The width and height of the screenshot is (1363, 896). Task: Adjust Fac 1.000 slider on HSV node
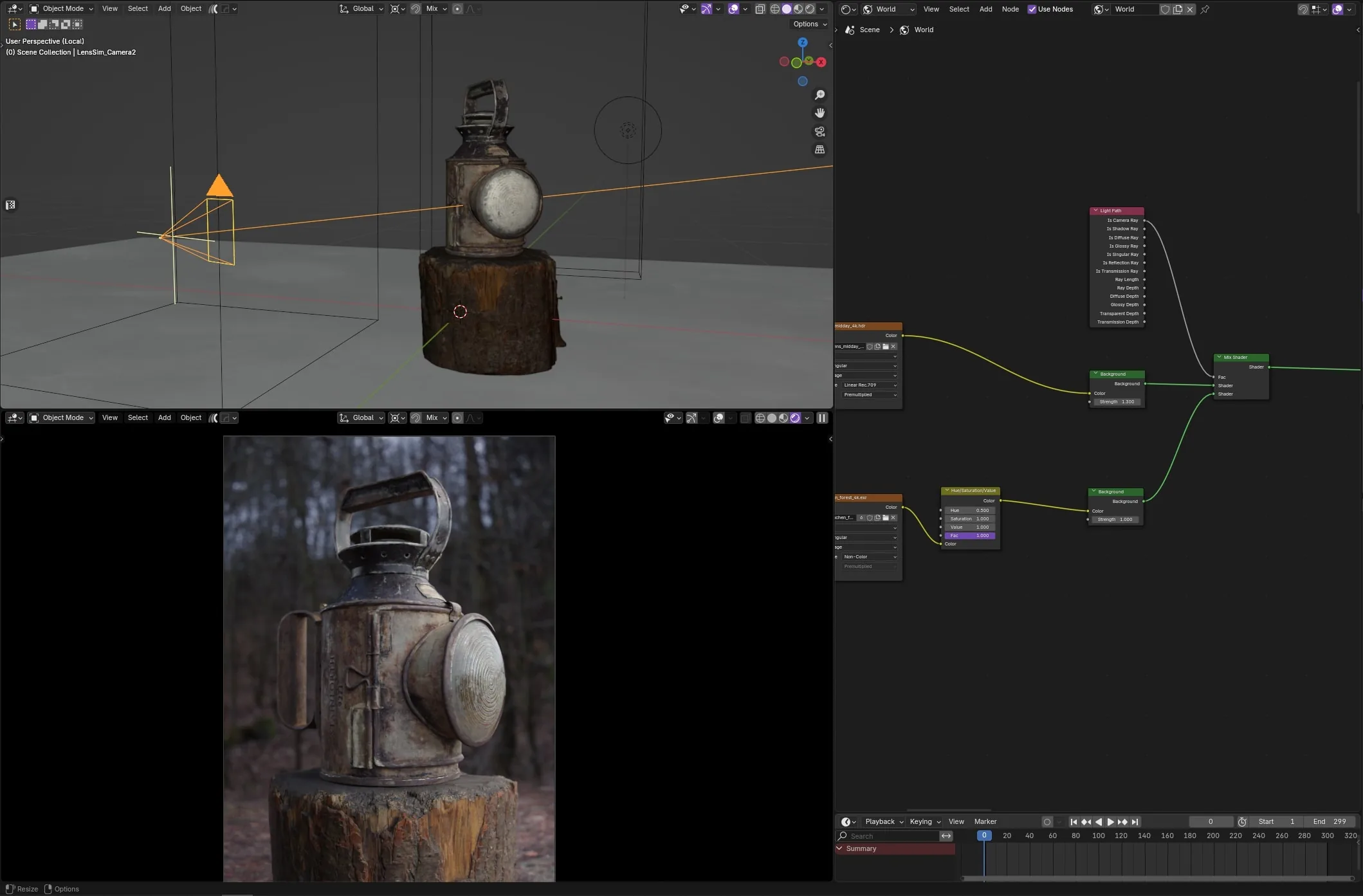tap(970, 536)
